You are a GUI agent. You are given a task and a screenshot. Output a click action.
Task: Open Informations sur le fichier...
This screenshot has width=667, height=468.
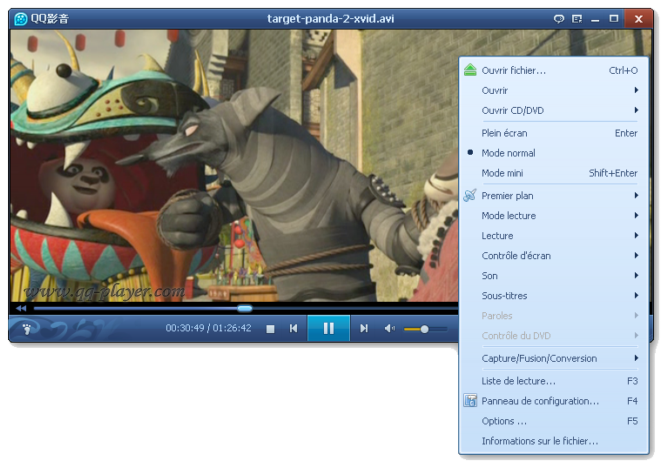(x=553, y=441)
